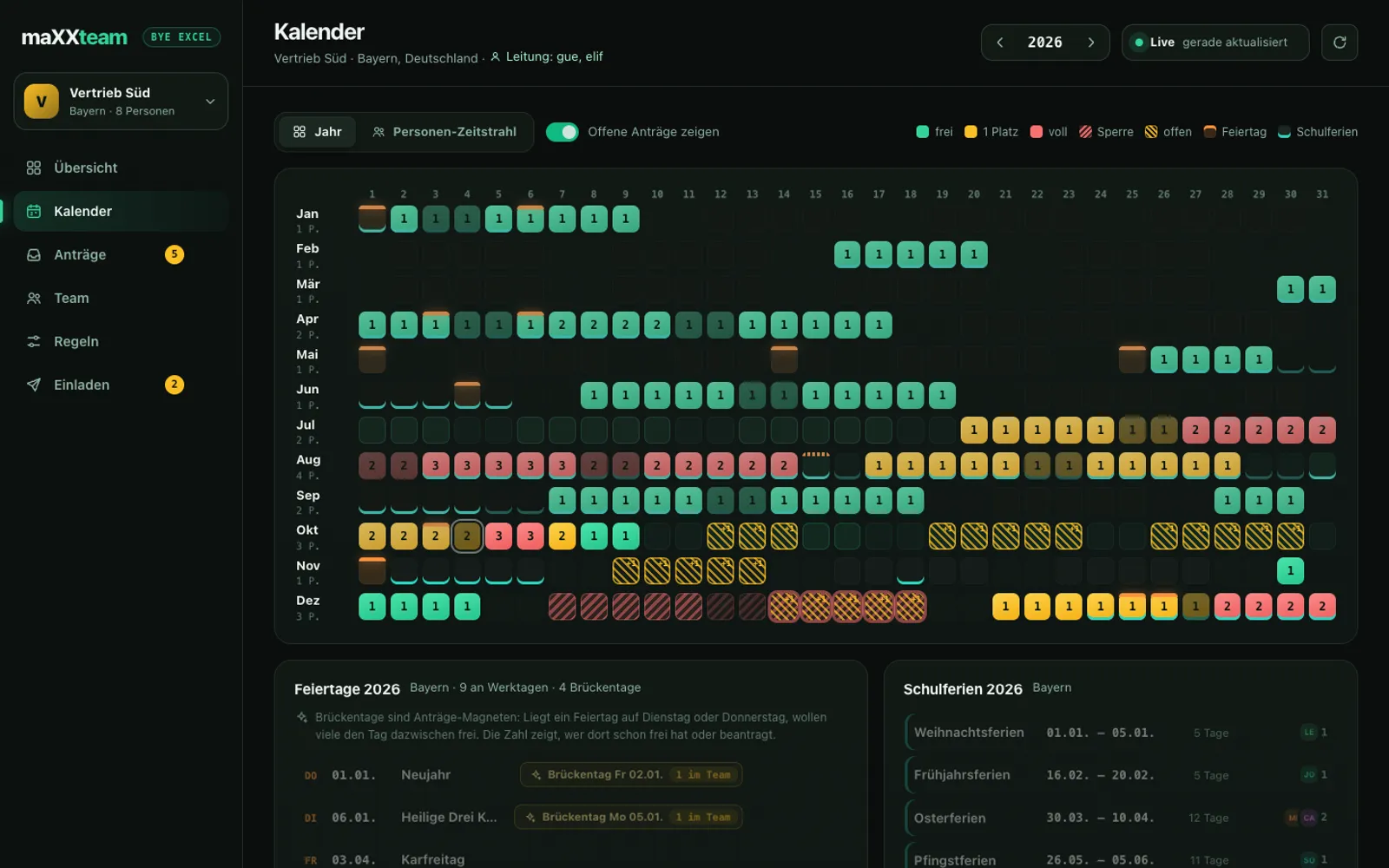Click the person icon beside Leitung
This screenshot has width=1389, height=868.
tap(496, 57)
